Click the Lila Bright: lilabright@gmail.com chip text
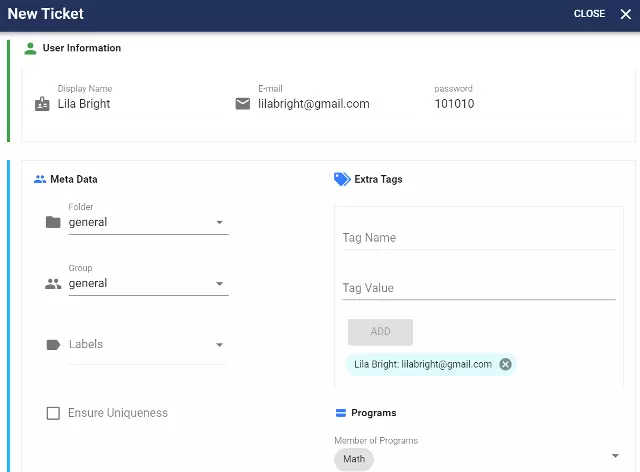This screenshot has height=472, width=640. point(423,364)
